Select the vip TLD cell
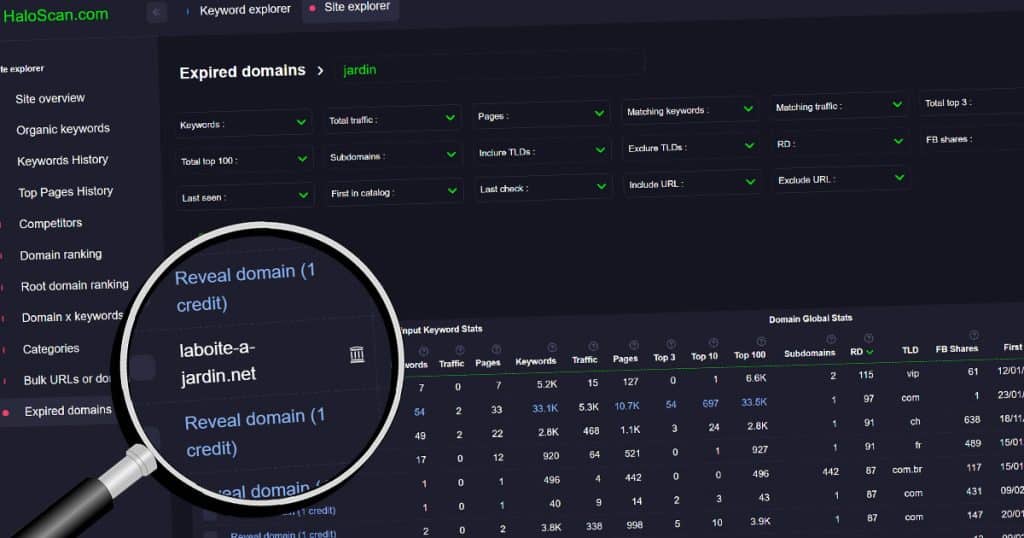 912,373
